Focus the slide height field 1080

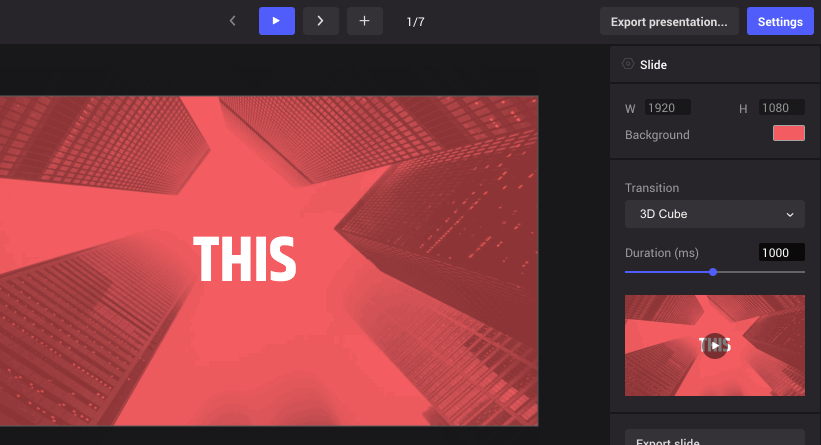click(x=781, y=107)
